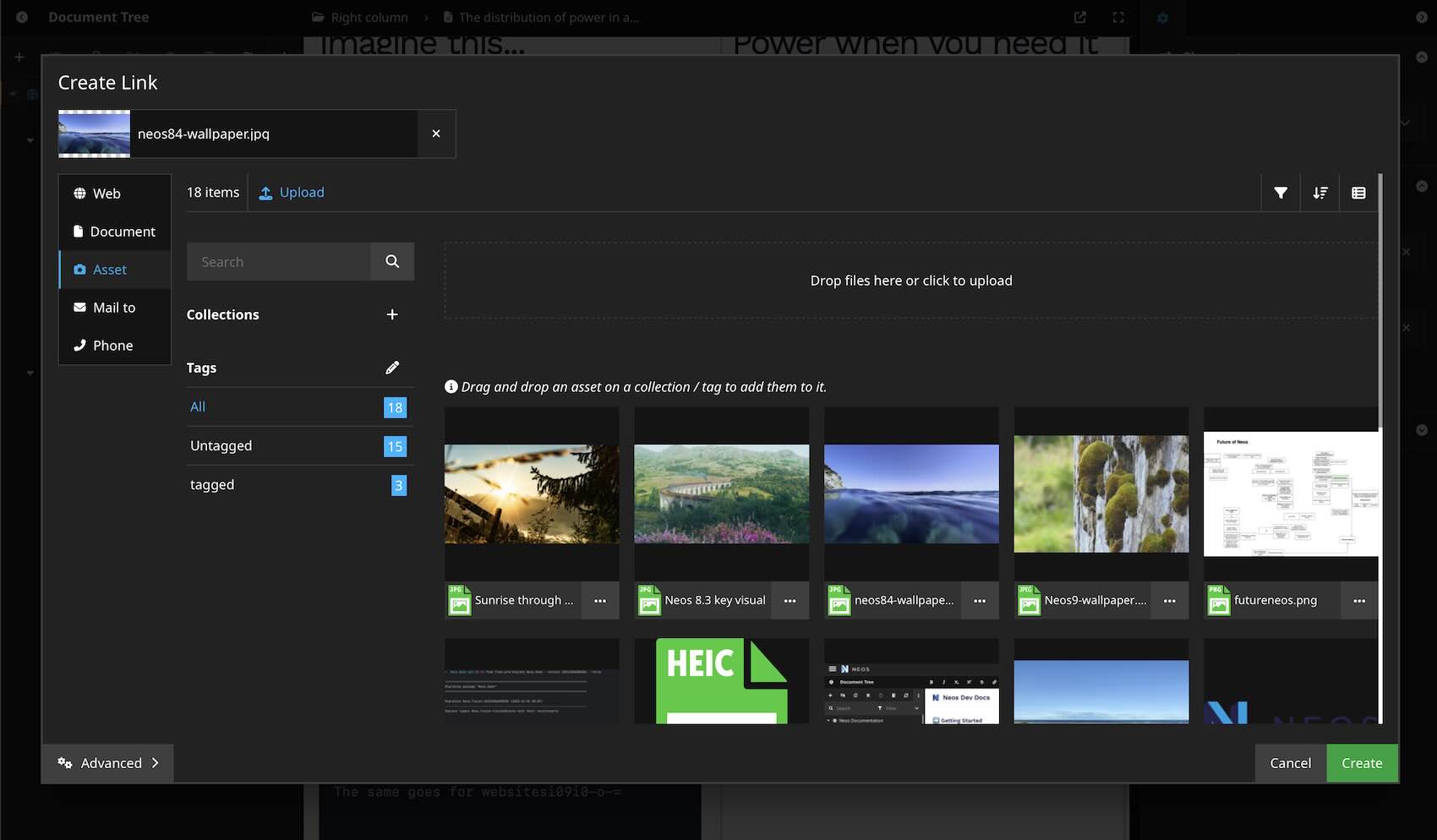The height and width of the screenshot is (840, 1437).
Task: Remove the selected neos84-wallpaper.jpg asset
Action: point(436,134)
